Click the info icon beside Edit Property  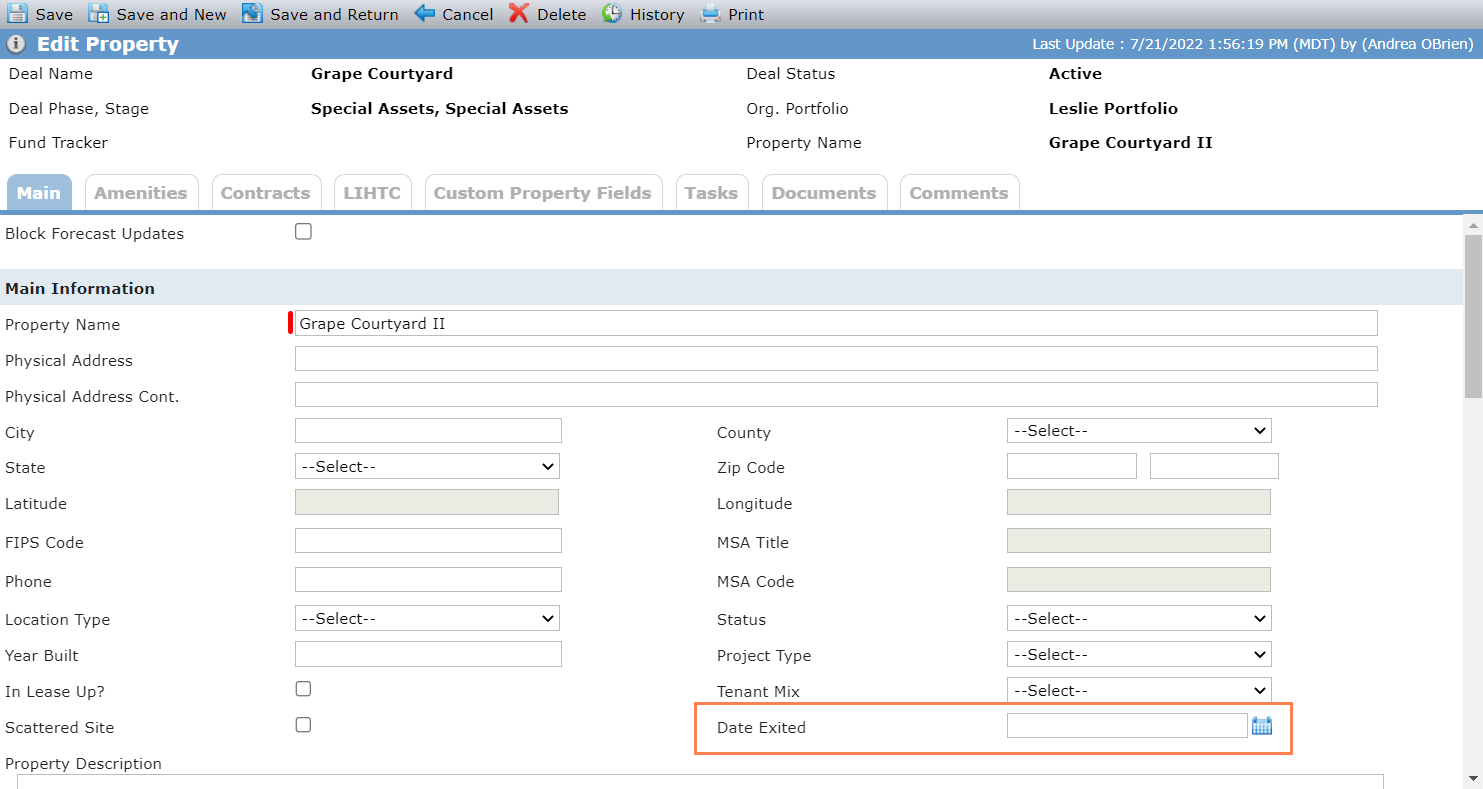(16, 44)
